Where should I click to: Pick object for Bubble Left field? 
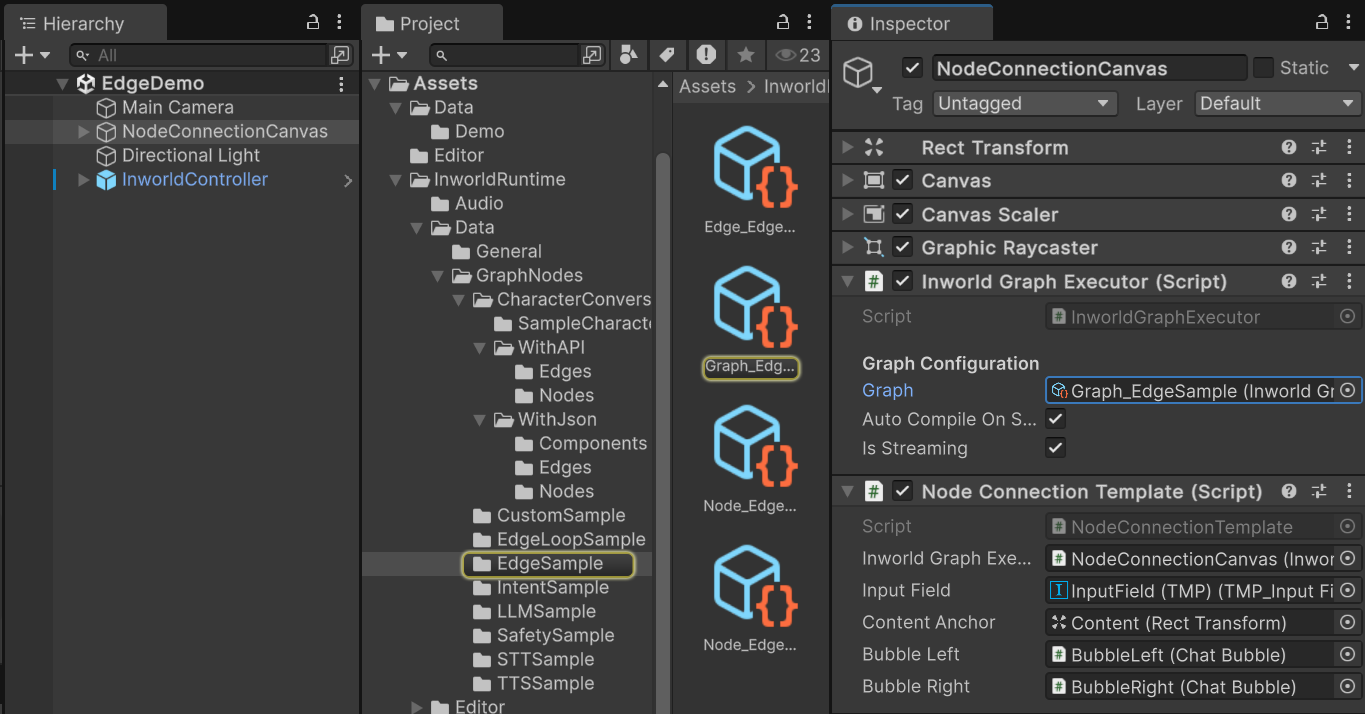(1347, 655)
